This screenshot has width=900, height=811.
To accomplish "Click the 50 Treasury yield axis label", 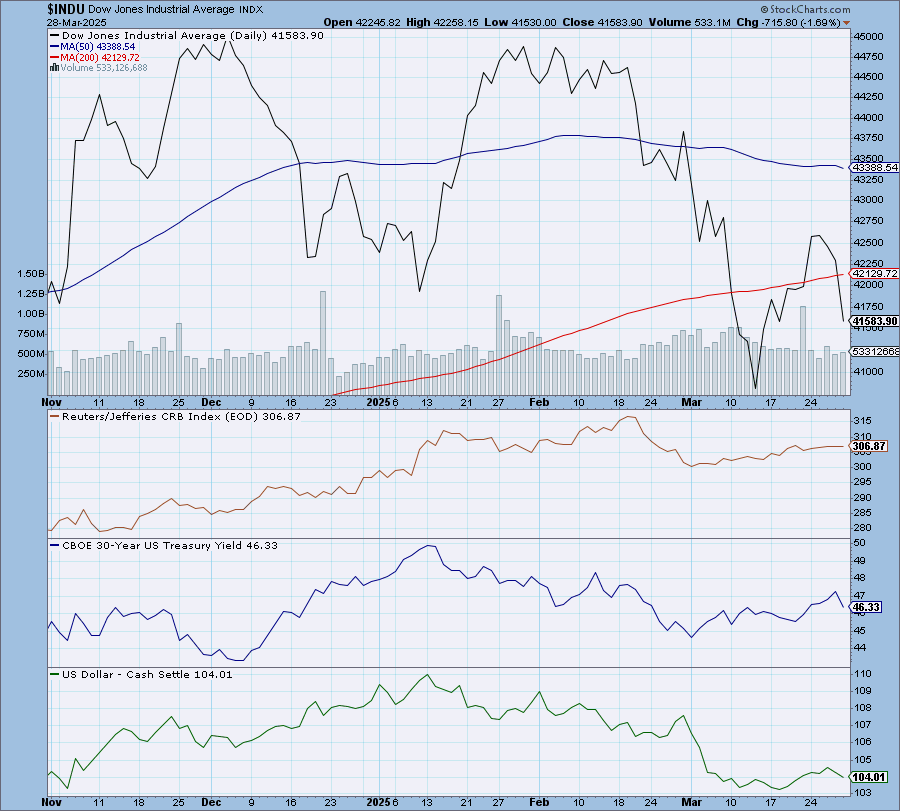I will coord(860,543).
